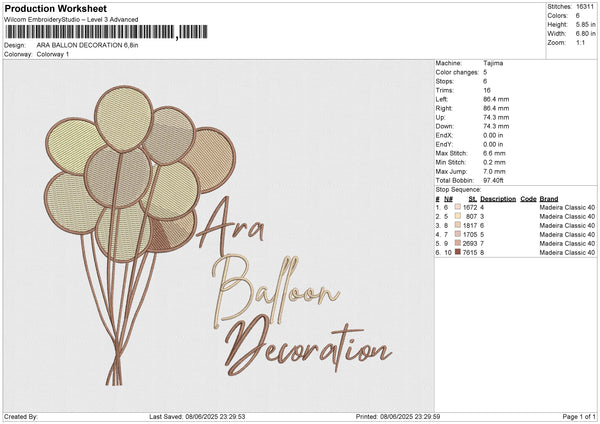Click the Max Jump value '7.0 mm'
The height and width of the screenshot is (424, 600).
[x=494, y=171]
